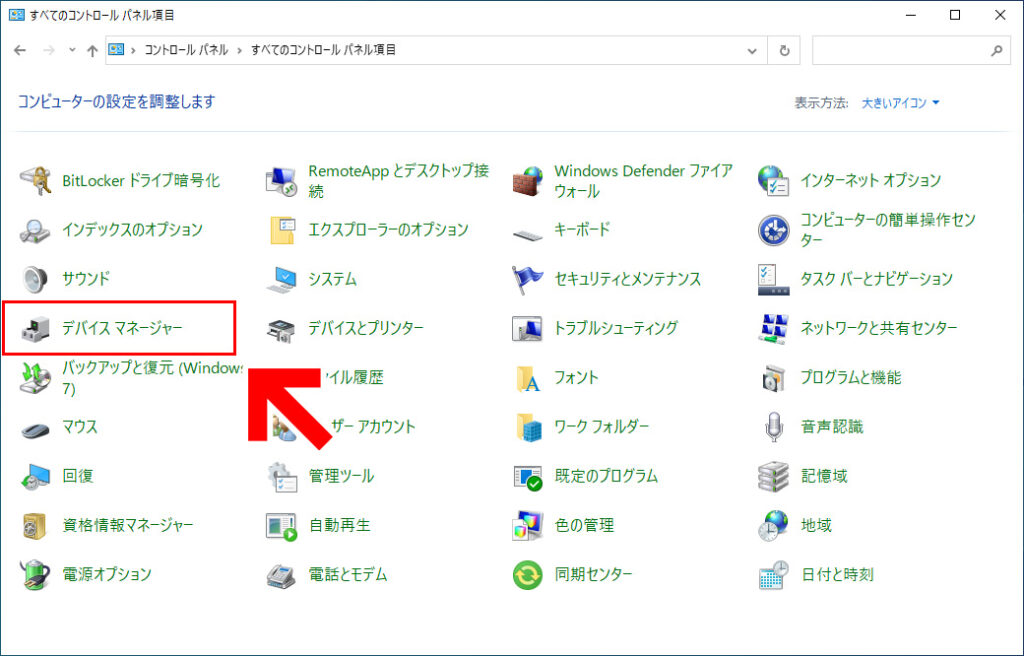1024x656 pixels.
Task: Open the 電話とモデム icon
Action: click(281, 575)
